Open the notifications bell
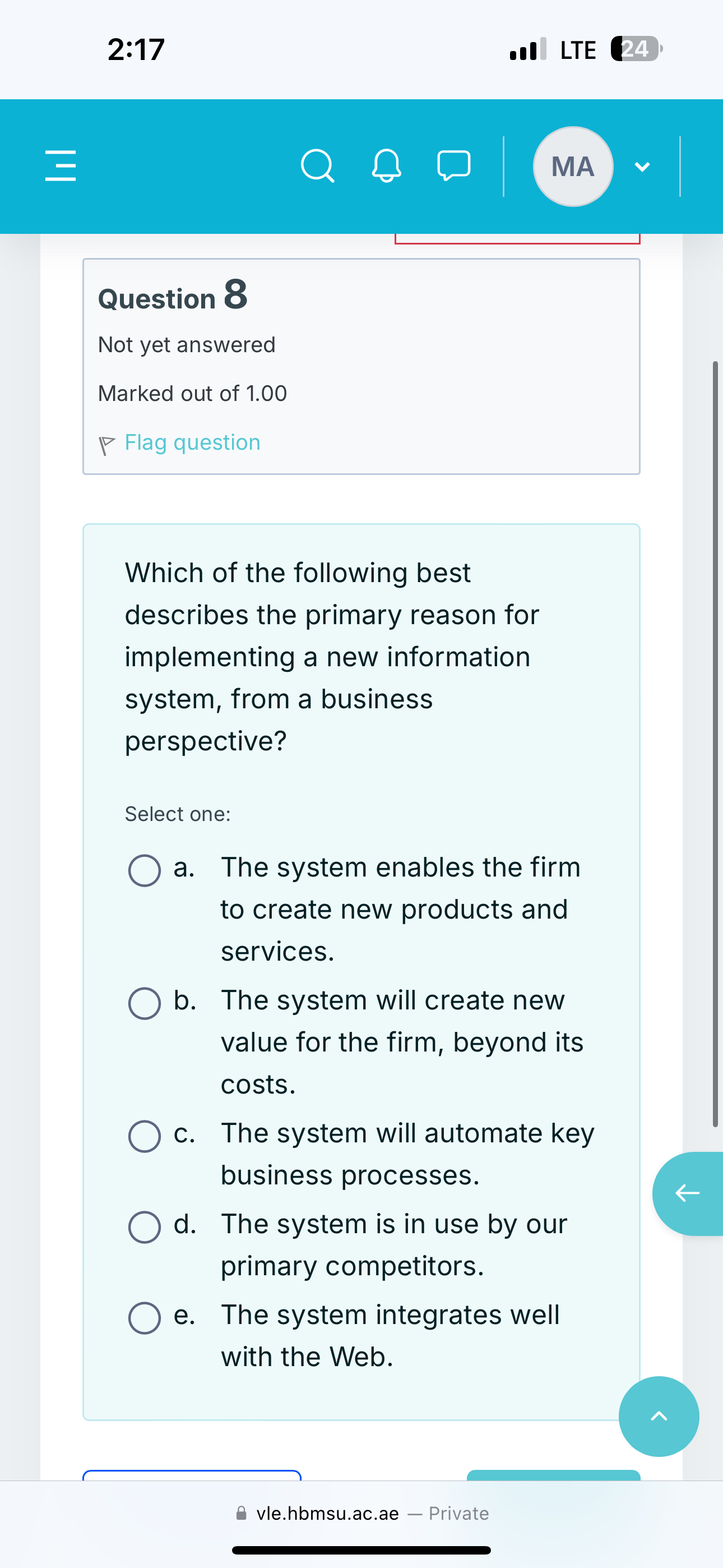The width and height of the screenshot is (723, 1568). (387, 166)
